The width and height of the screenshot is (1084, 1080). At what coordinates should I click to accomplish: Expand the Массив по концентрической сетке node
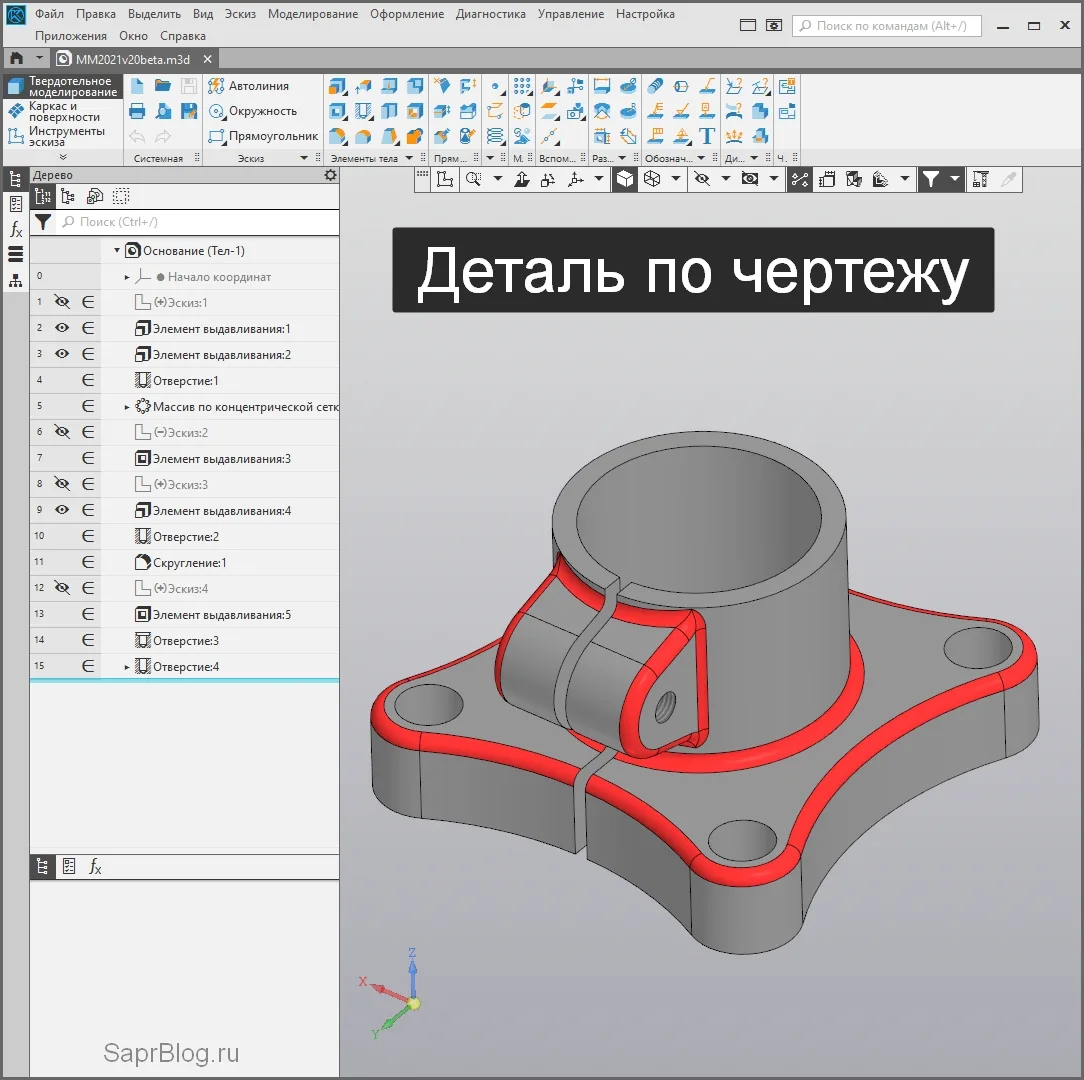tap(127, 407)
